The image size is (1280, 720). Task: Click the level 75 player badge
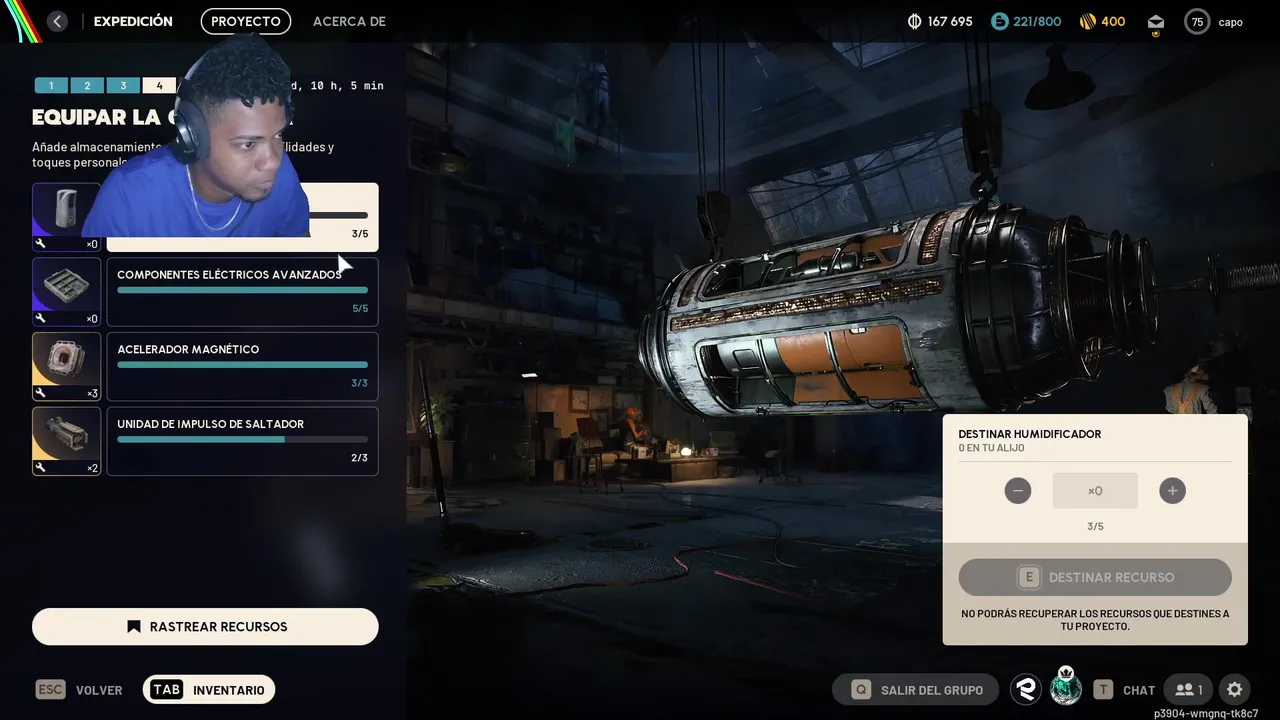point(1197,22)
